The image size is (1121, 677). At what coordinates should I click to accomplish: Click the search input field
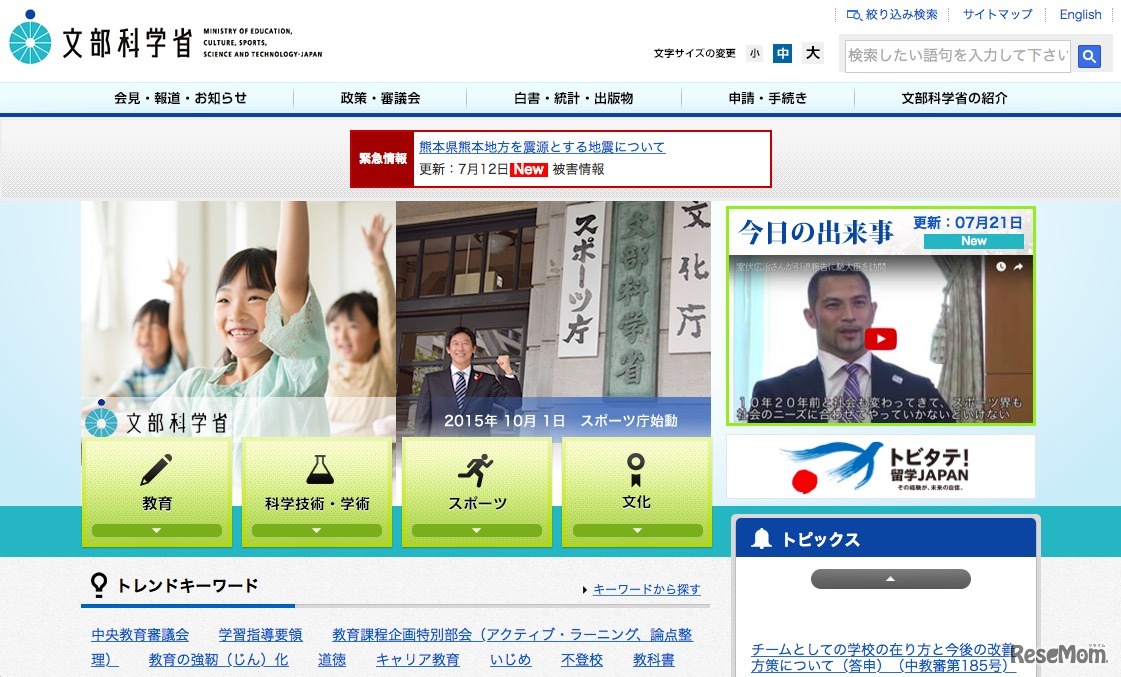pos(955,57)
